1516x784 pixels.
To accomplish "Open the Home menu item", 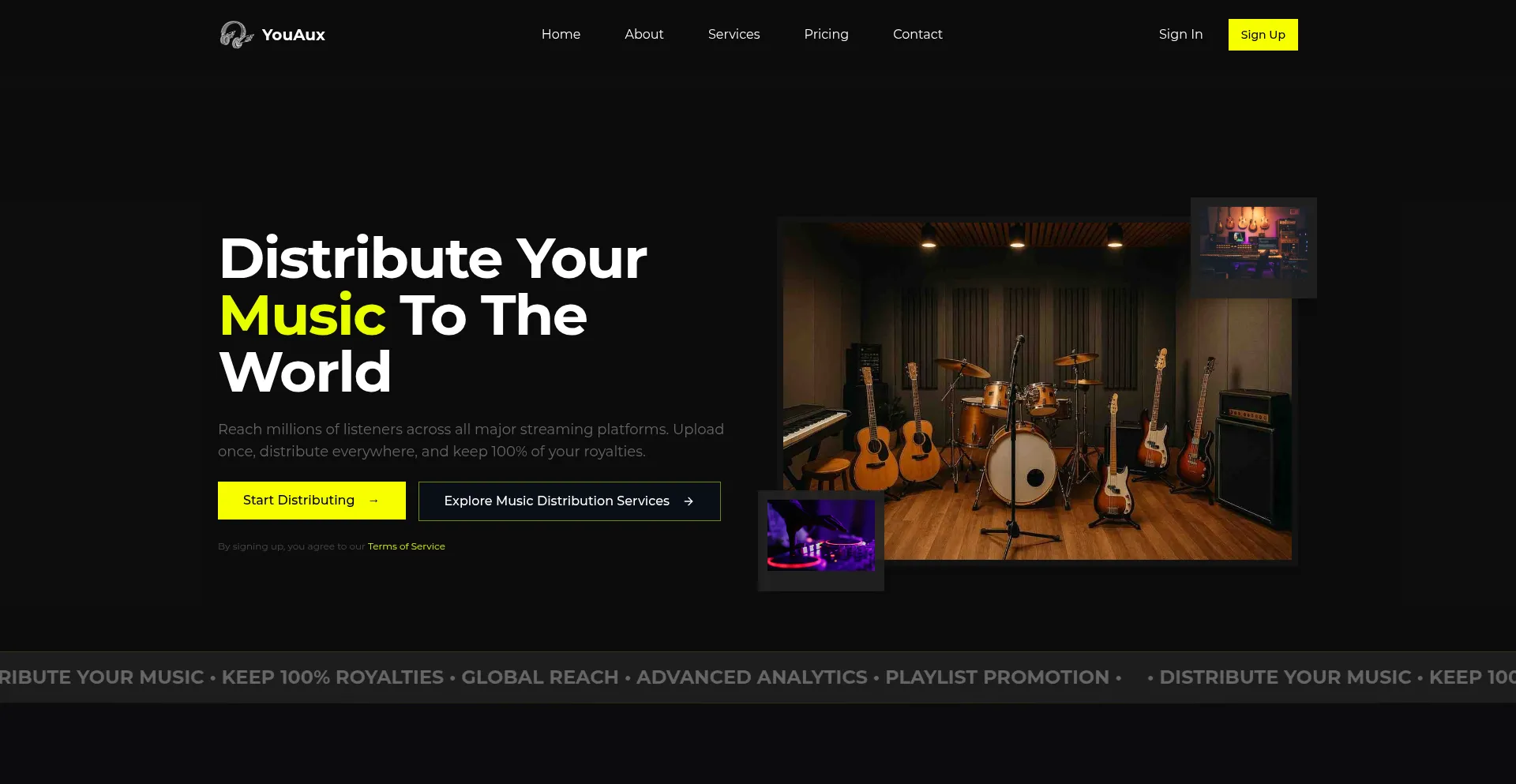I will pyautogui.click(x=561, y=34).
